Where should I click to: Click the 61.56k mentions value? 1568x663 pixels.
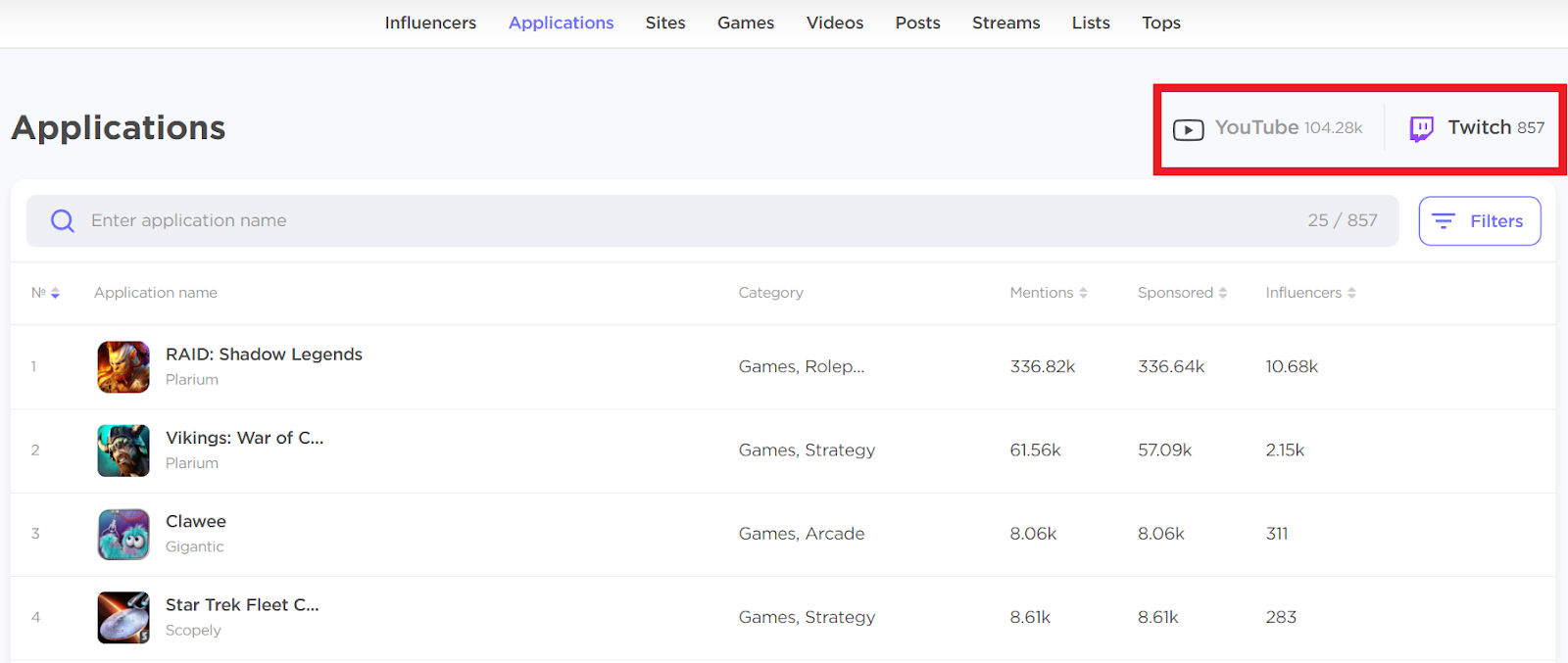(x=1035, y=450)
